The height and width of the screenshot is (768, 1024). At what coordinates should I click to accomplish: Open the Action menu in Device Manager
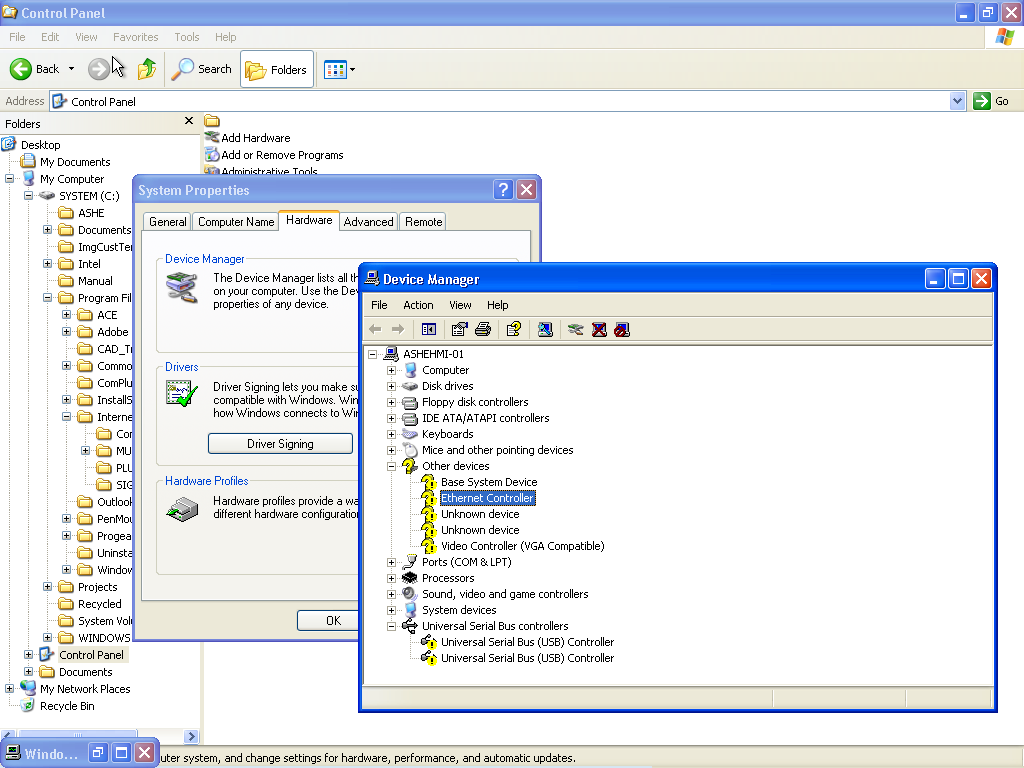pos(418,305)
